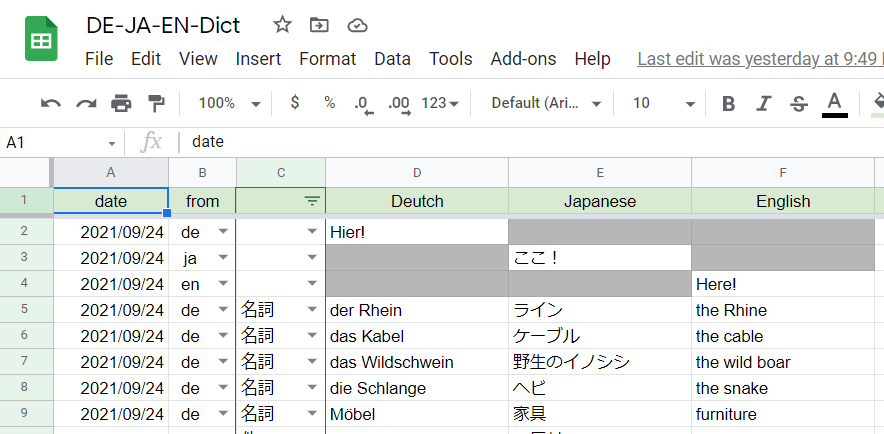
Task: Select row 5 header
Action: tap(26, 309)
